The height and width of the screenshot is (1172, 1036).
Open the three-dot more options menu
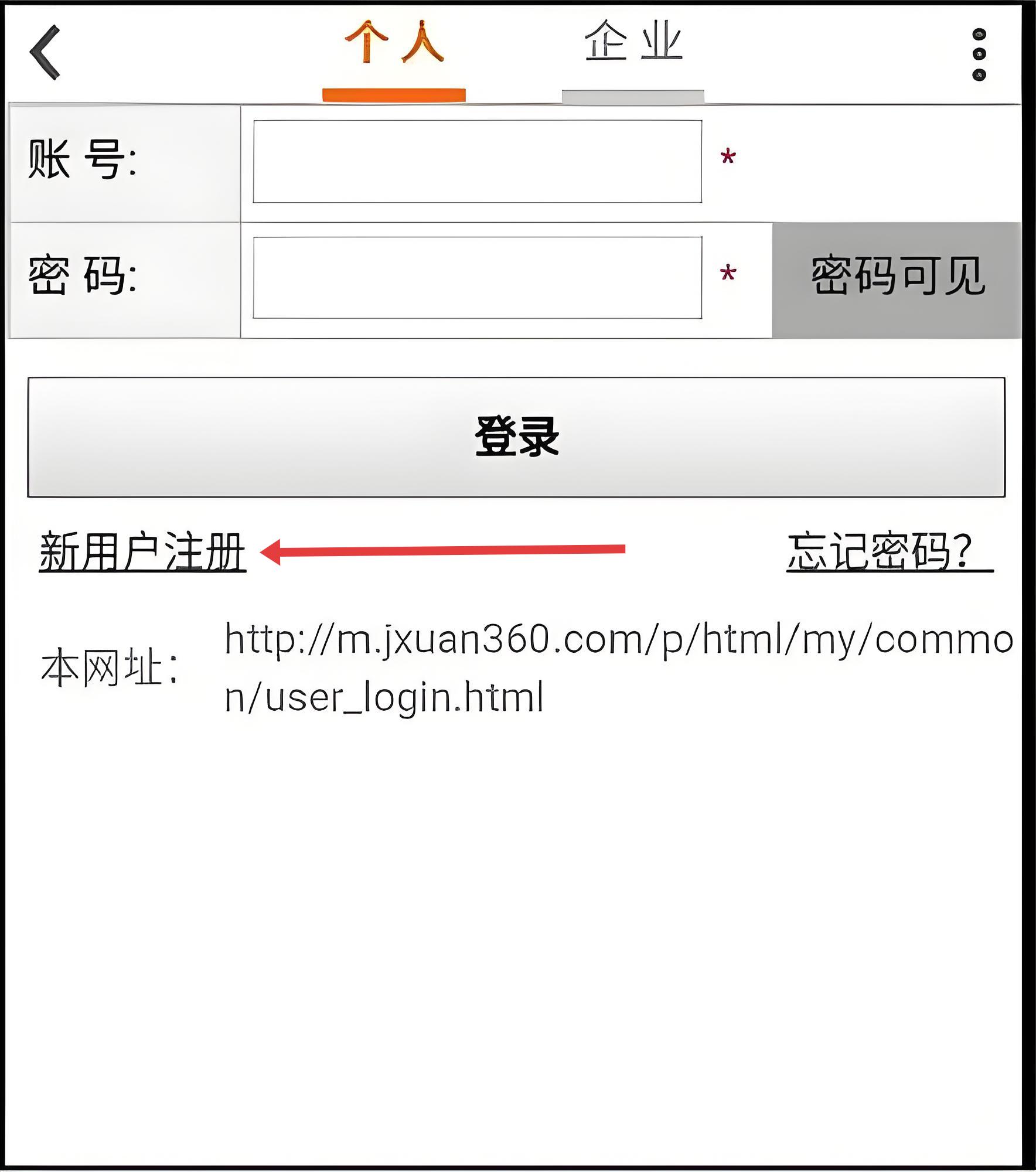point(979,54)
